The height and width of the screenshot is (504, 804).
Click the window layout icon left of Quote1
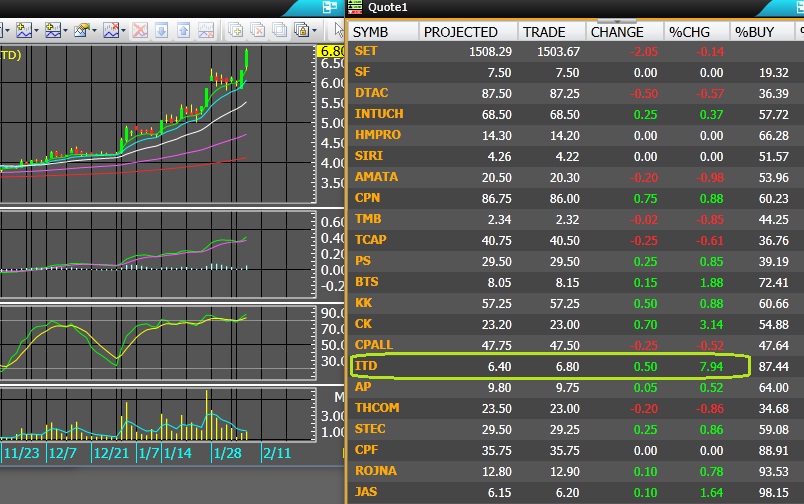click(330, 7)
